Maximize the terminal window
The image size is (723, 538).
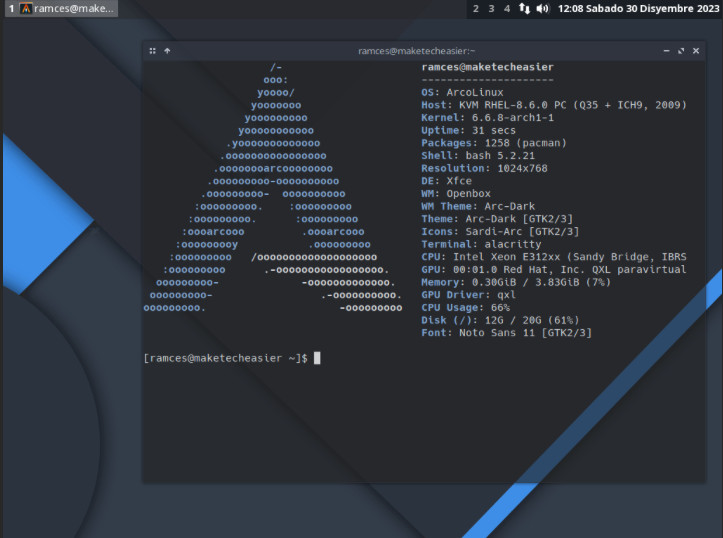pyautogui.click(x=681, y=51)
